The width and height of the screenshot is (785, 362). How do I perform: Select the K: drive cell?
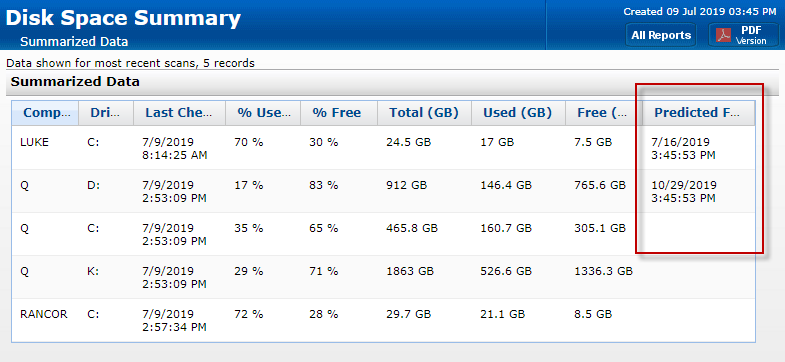click(95, 271)
